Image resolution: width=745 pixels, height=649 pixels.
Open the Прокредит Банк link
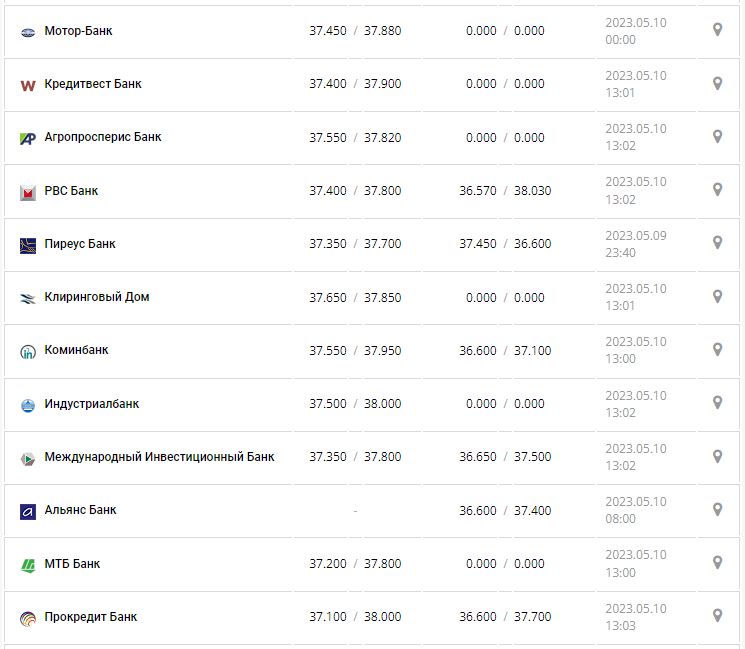[x=91, y=617]
